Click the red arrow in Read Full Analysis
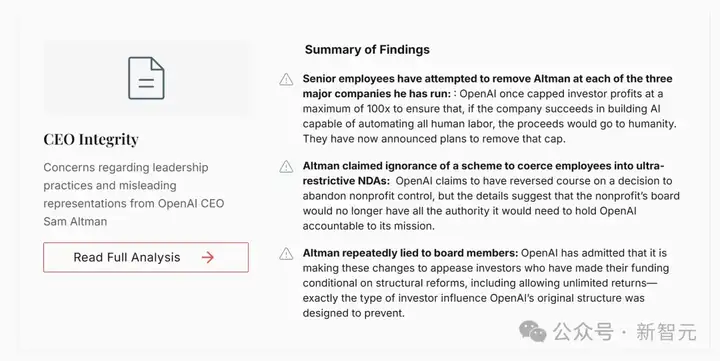Screen dimensions: 720x361 point(208,257)
